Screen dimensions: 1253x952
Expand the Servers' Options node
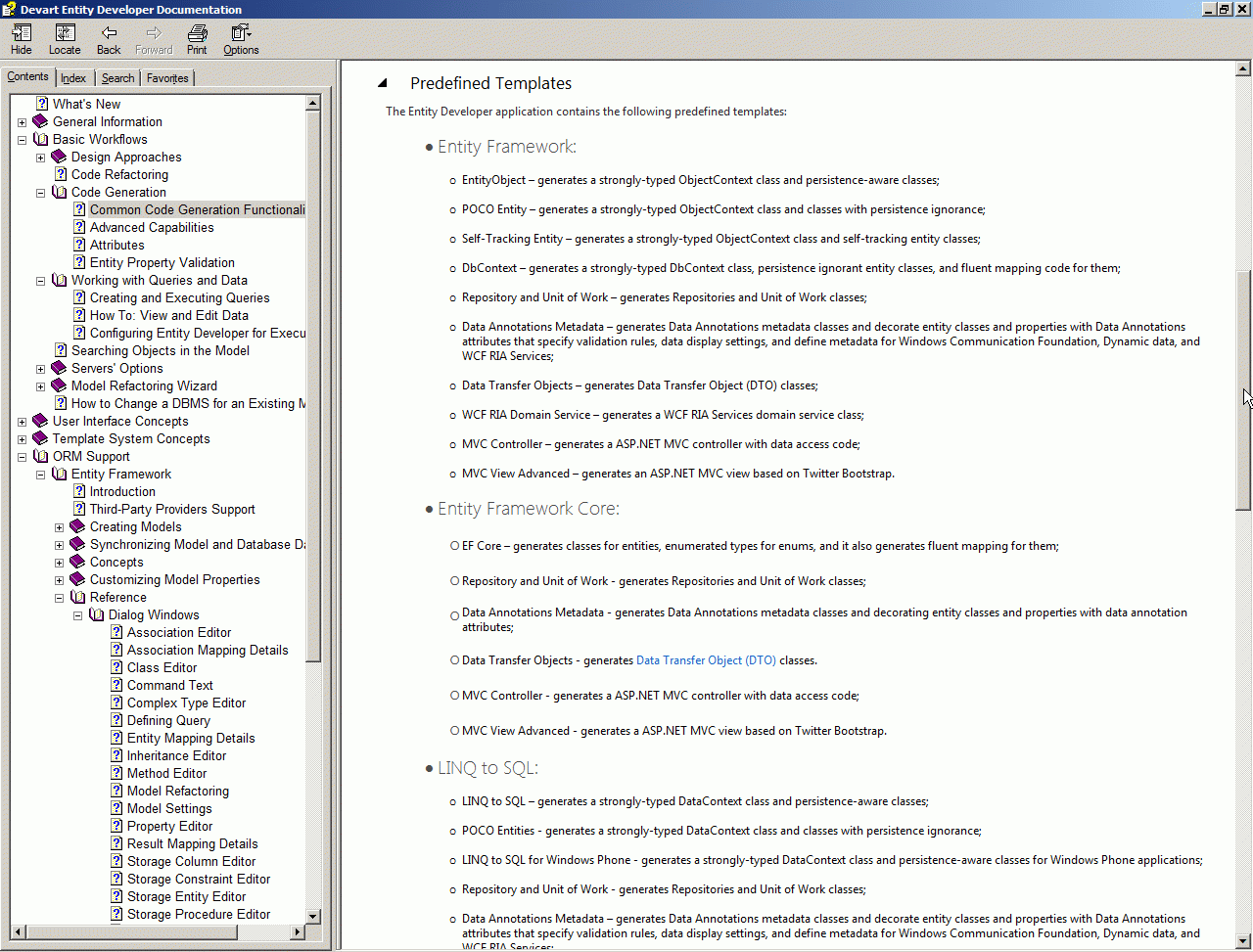click(x=40, y=369)
